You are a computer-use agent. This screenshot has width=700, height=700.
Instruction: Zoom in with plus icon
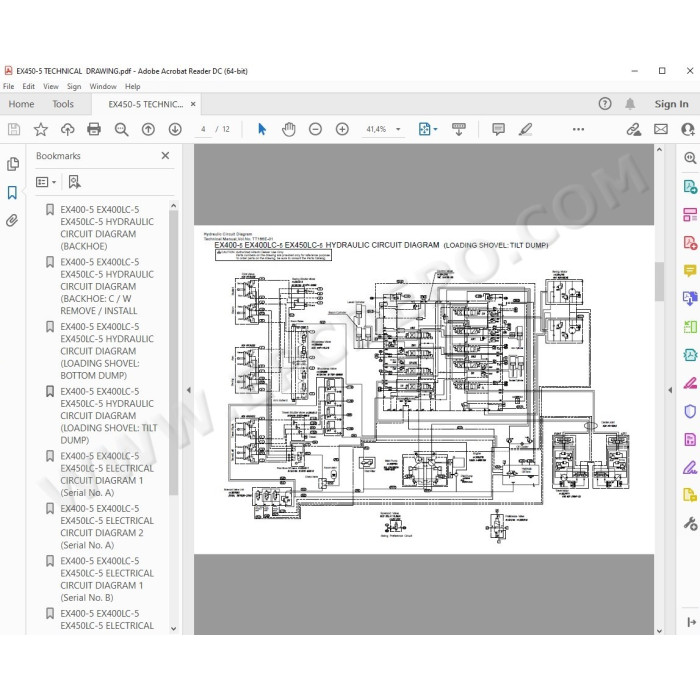pyautogui.click(x=342, y=129)
